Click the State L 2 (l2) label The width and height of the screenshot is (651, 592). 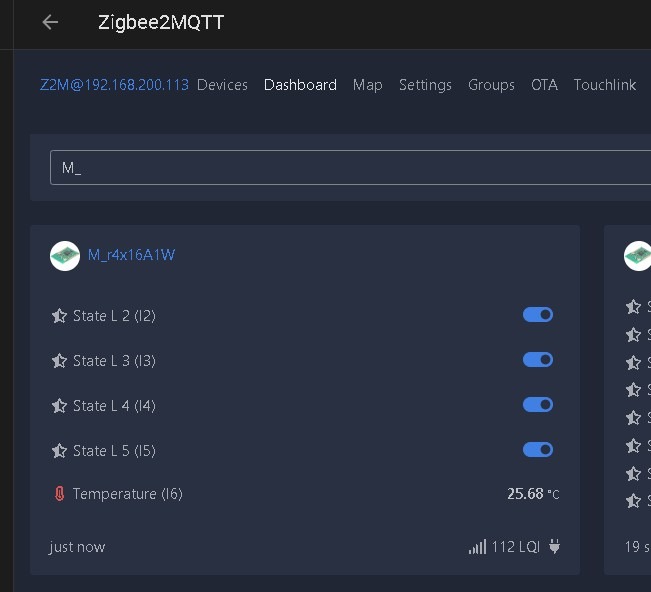click(x=114, y=316)
